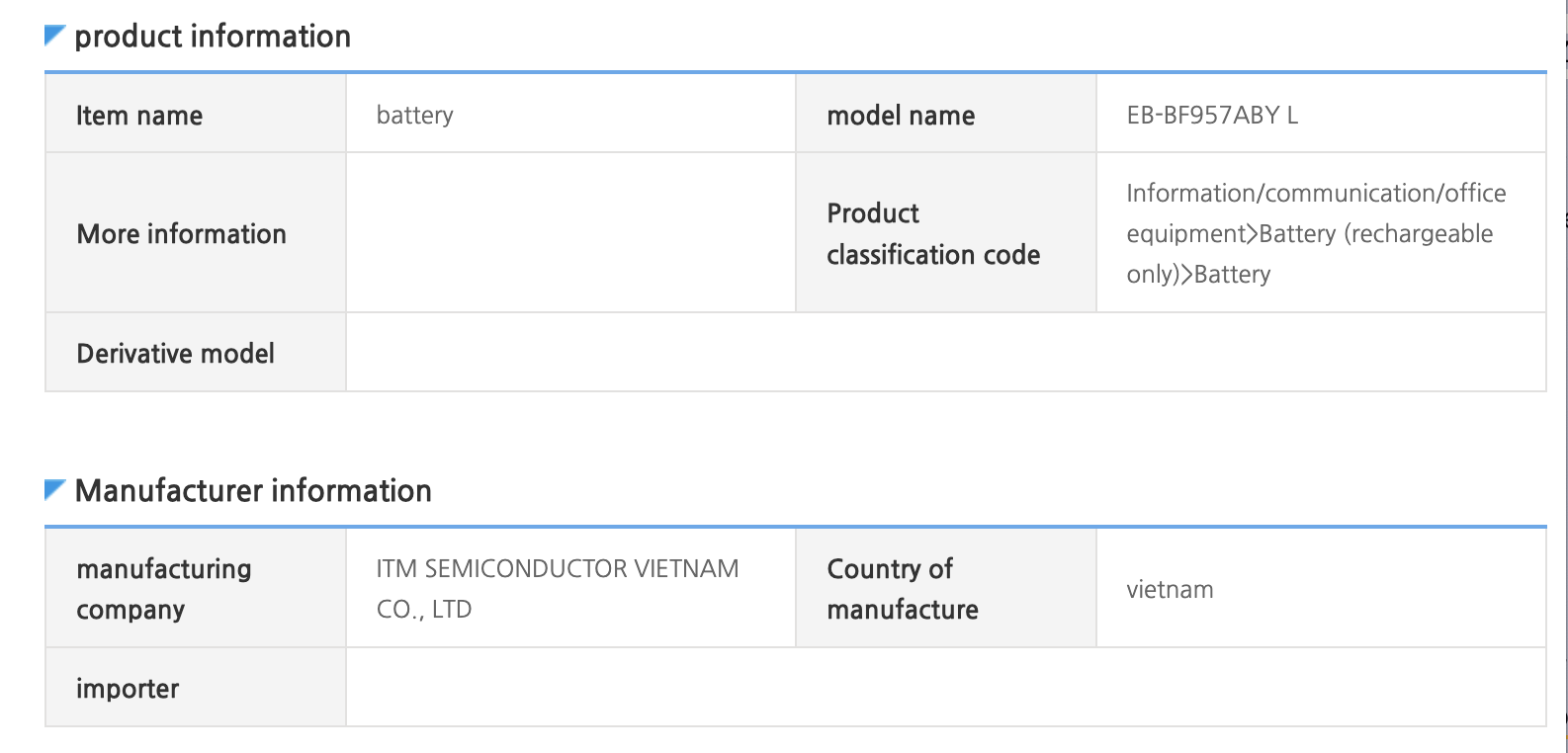
Task: Click the 'product information' section heading
Action: point(213,37)
